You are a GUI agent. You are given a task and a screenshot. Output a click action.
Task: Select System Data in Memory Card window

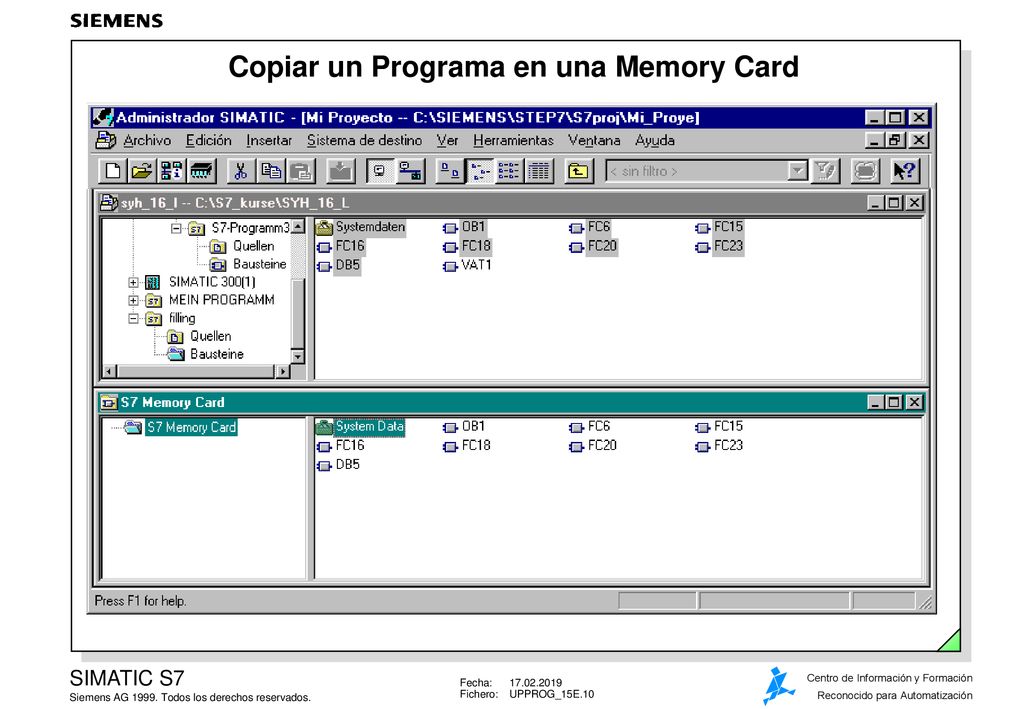click(360, 427)
